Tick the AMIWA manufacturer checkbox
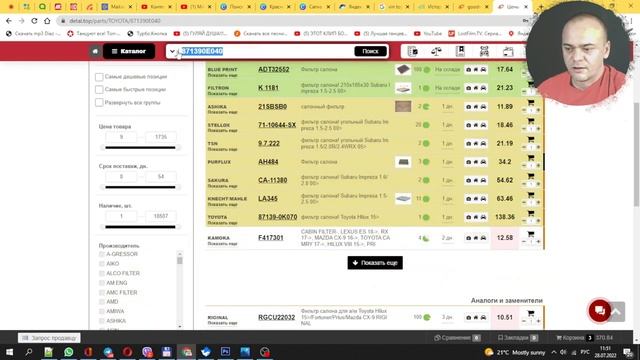 pos(102,311)
